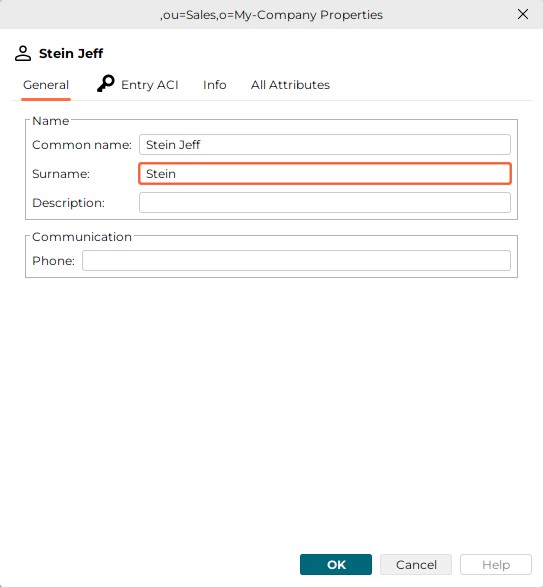Viewport: 543px width, 587px height.
Task: Switch to the General tab
Action: 46,85
